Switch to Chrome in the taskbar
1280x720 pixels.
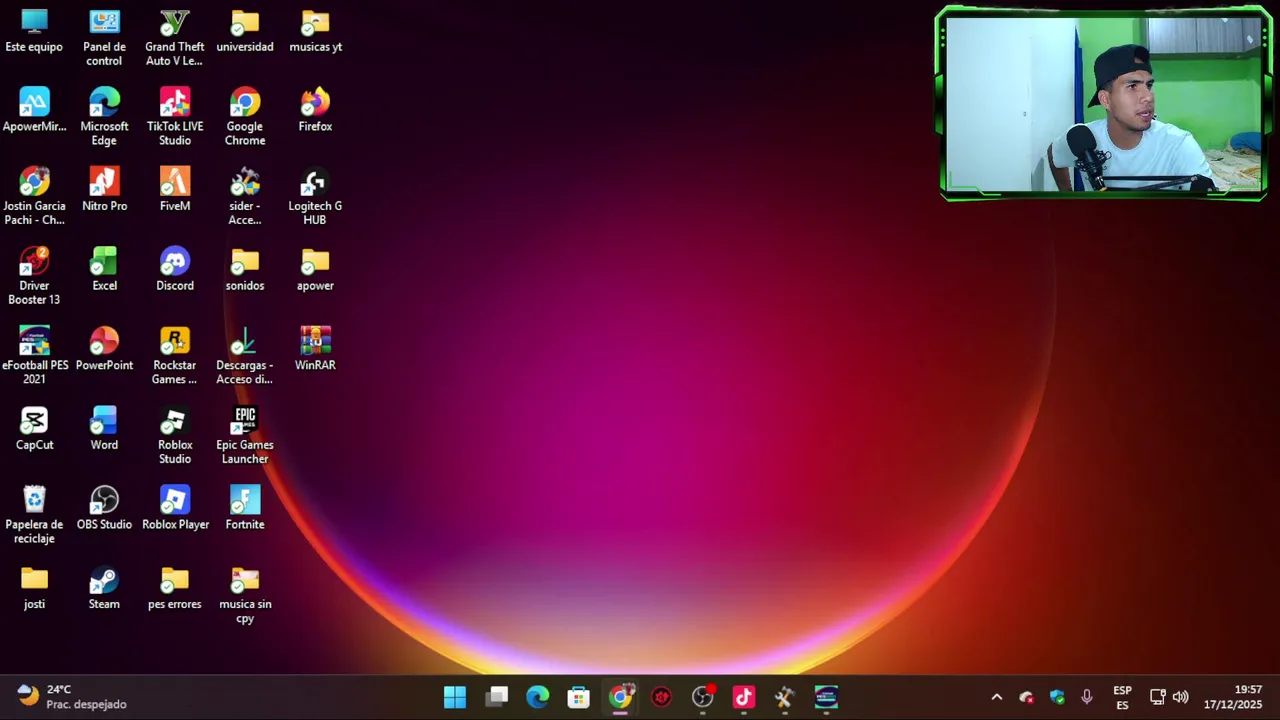click(x=620, y=697)
